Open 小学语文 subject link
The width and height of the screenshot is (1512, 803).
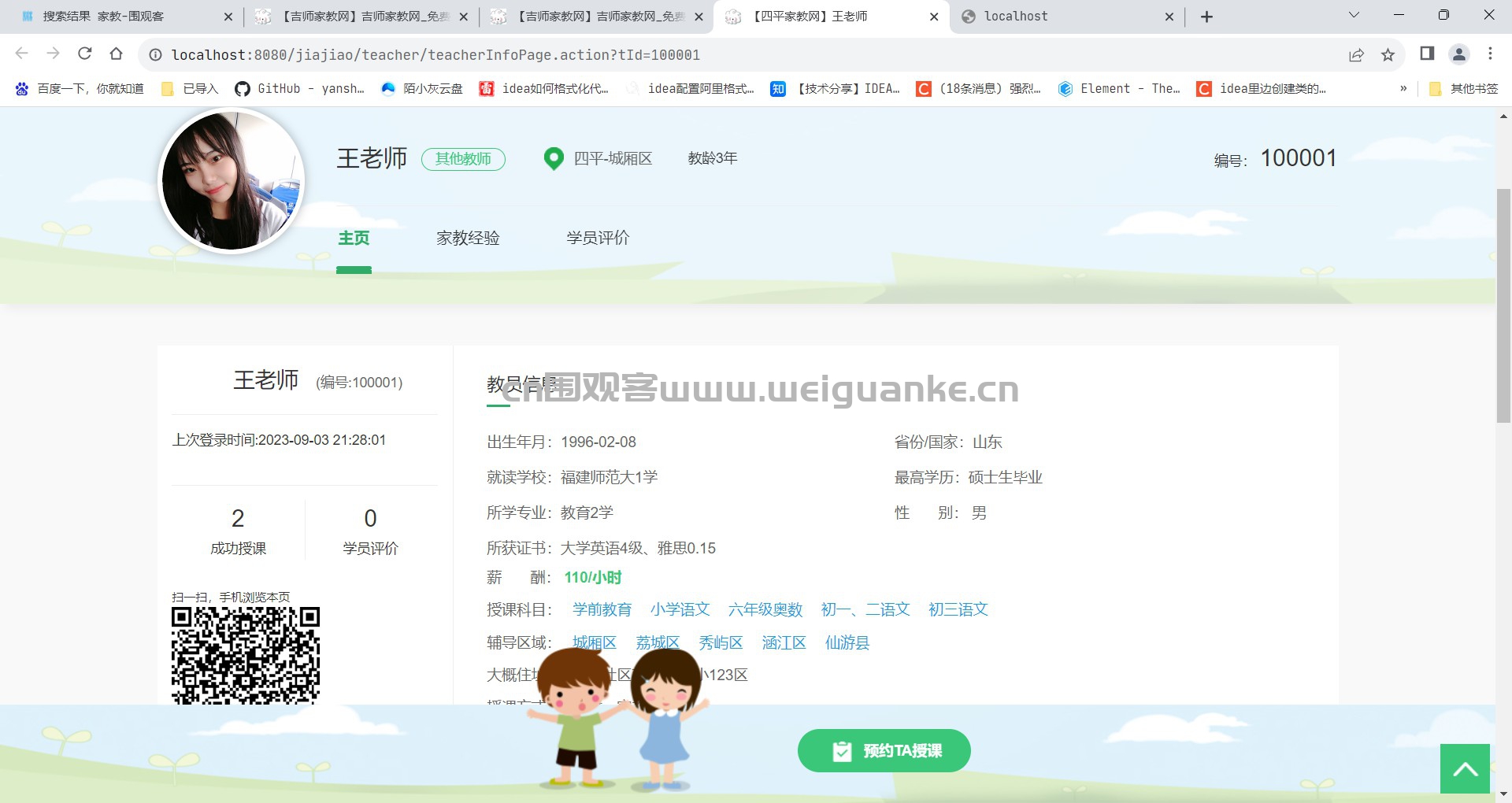coord(680,609)
